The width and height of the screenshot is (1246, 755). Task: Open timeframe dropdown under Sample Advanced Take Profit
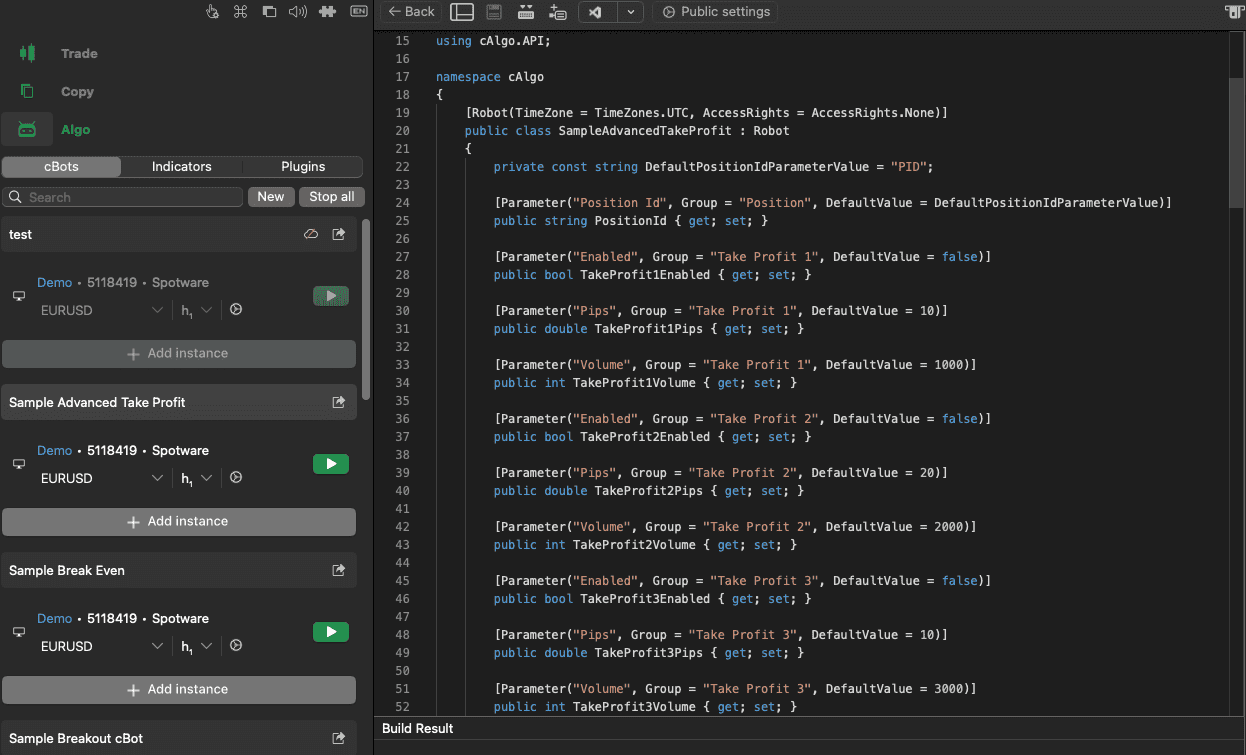click(196, 479)
